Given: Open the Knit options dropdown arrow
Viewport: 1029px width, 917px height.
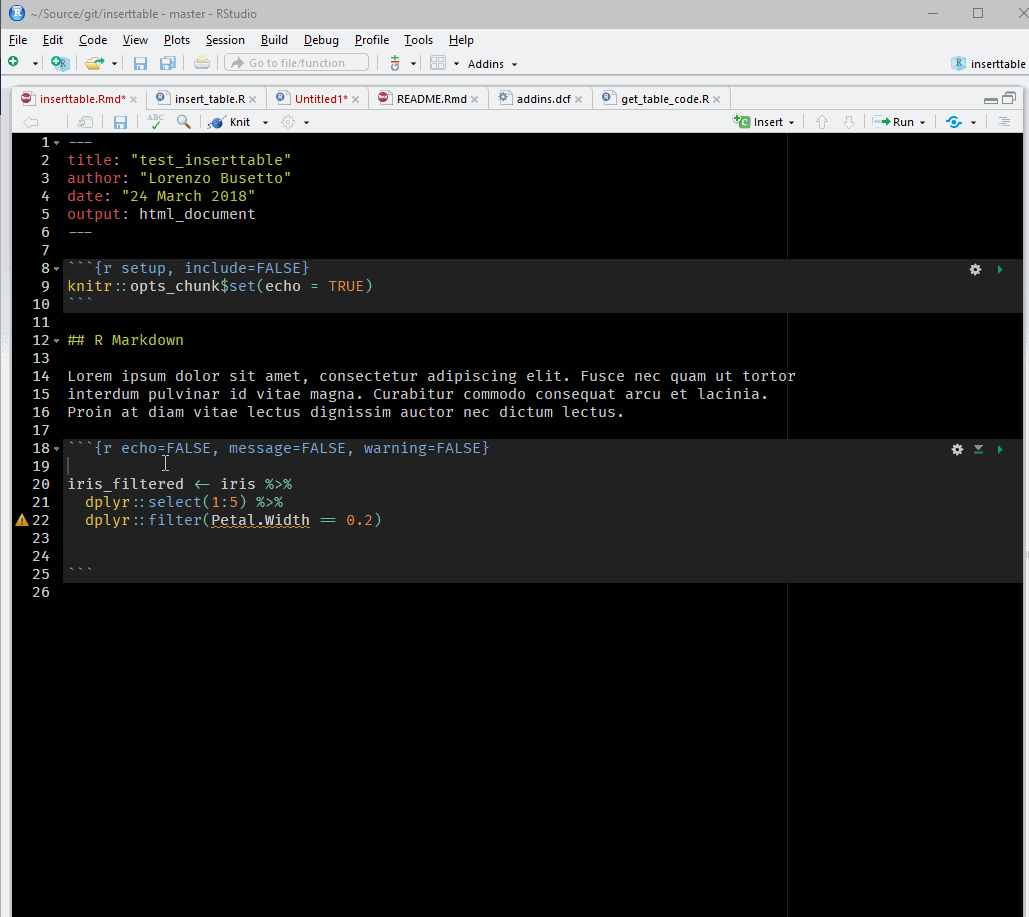Looking at the screenshot, I should [266, 123].
